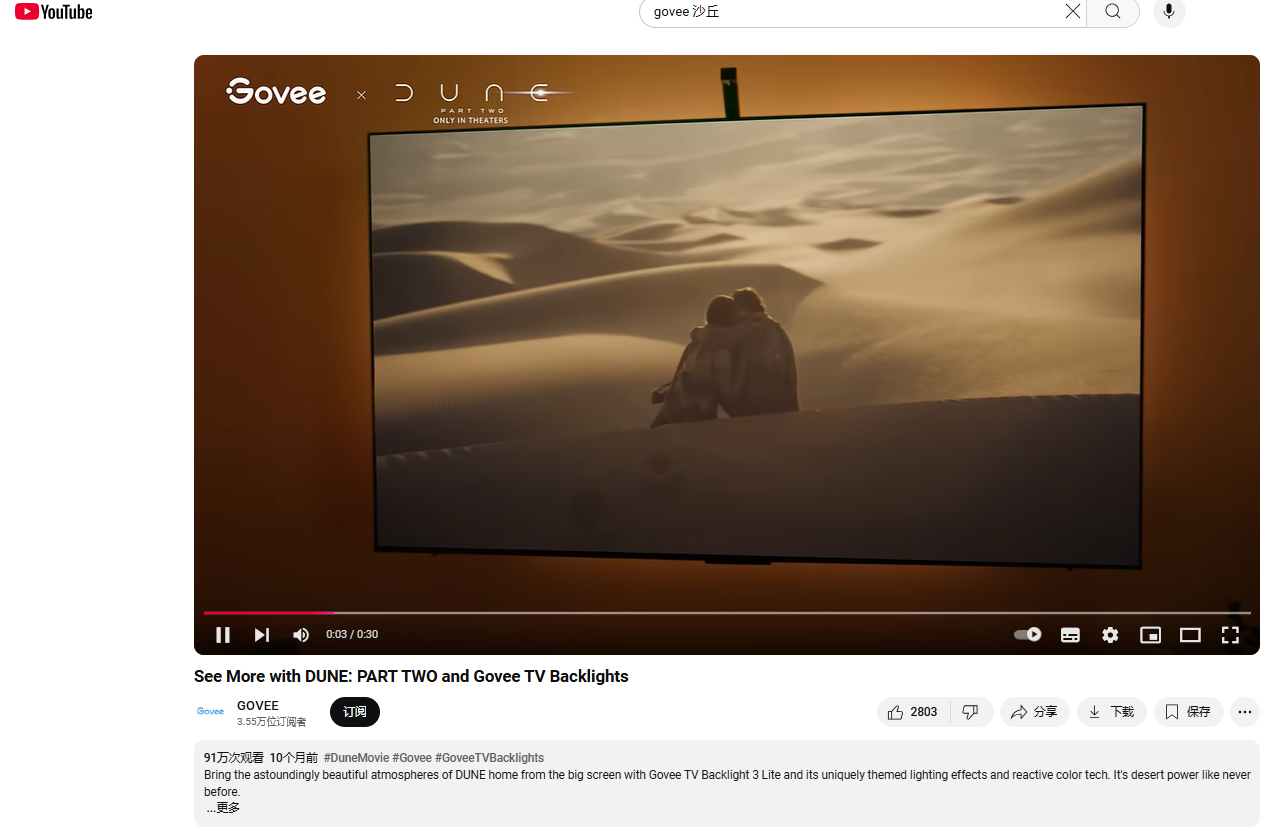Open the miniplayer mode
Image resolution: width=1264 pixels, height=831 pixels.
[1150, 635]
